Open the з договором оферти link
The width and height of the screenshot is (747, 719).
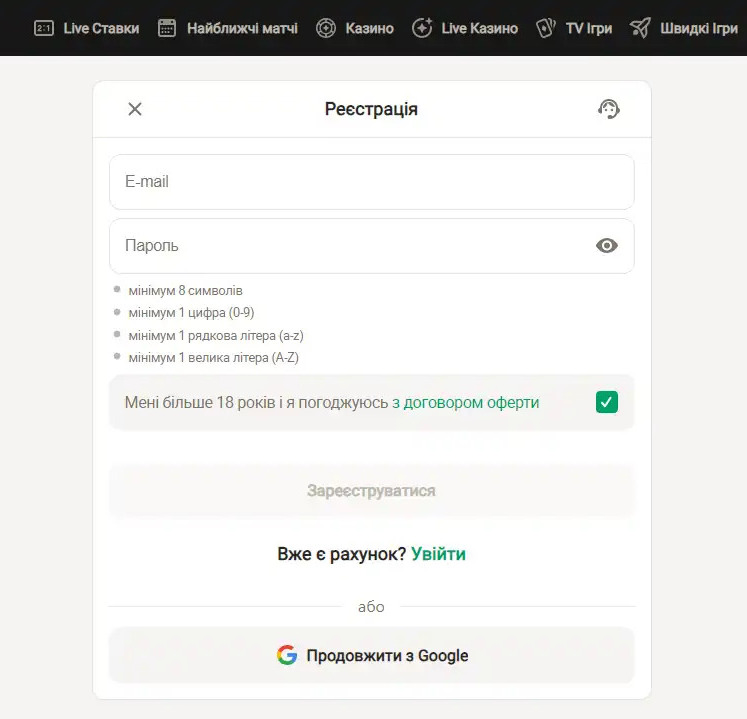(x=466, y=403)
